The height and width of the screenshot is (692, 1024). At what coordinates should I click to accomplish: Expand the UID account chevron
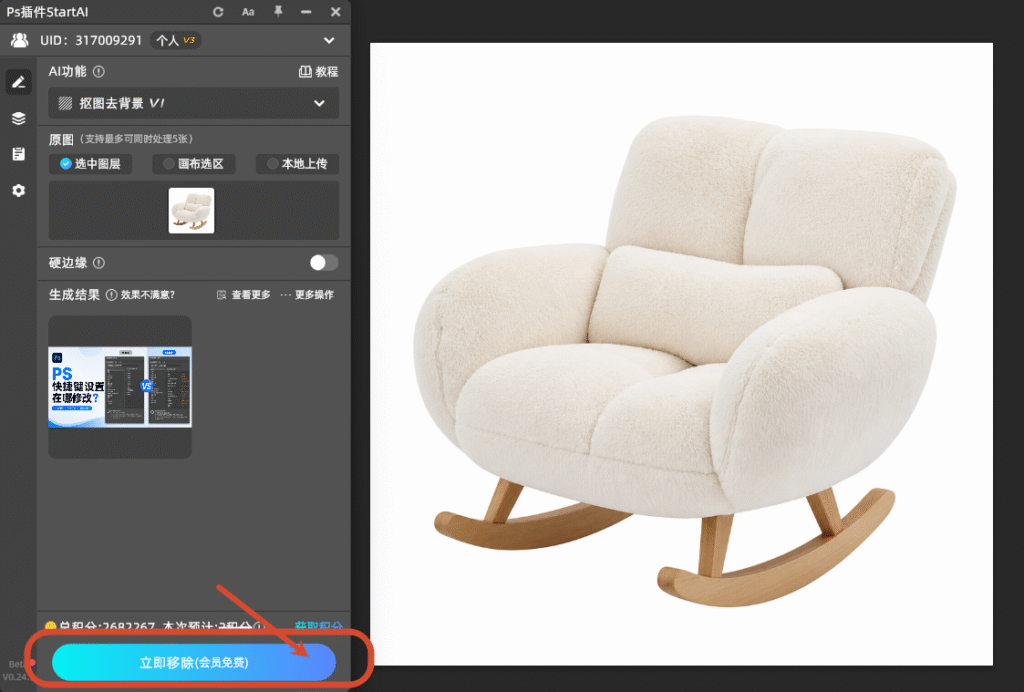[x=329, y=40]
